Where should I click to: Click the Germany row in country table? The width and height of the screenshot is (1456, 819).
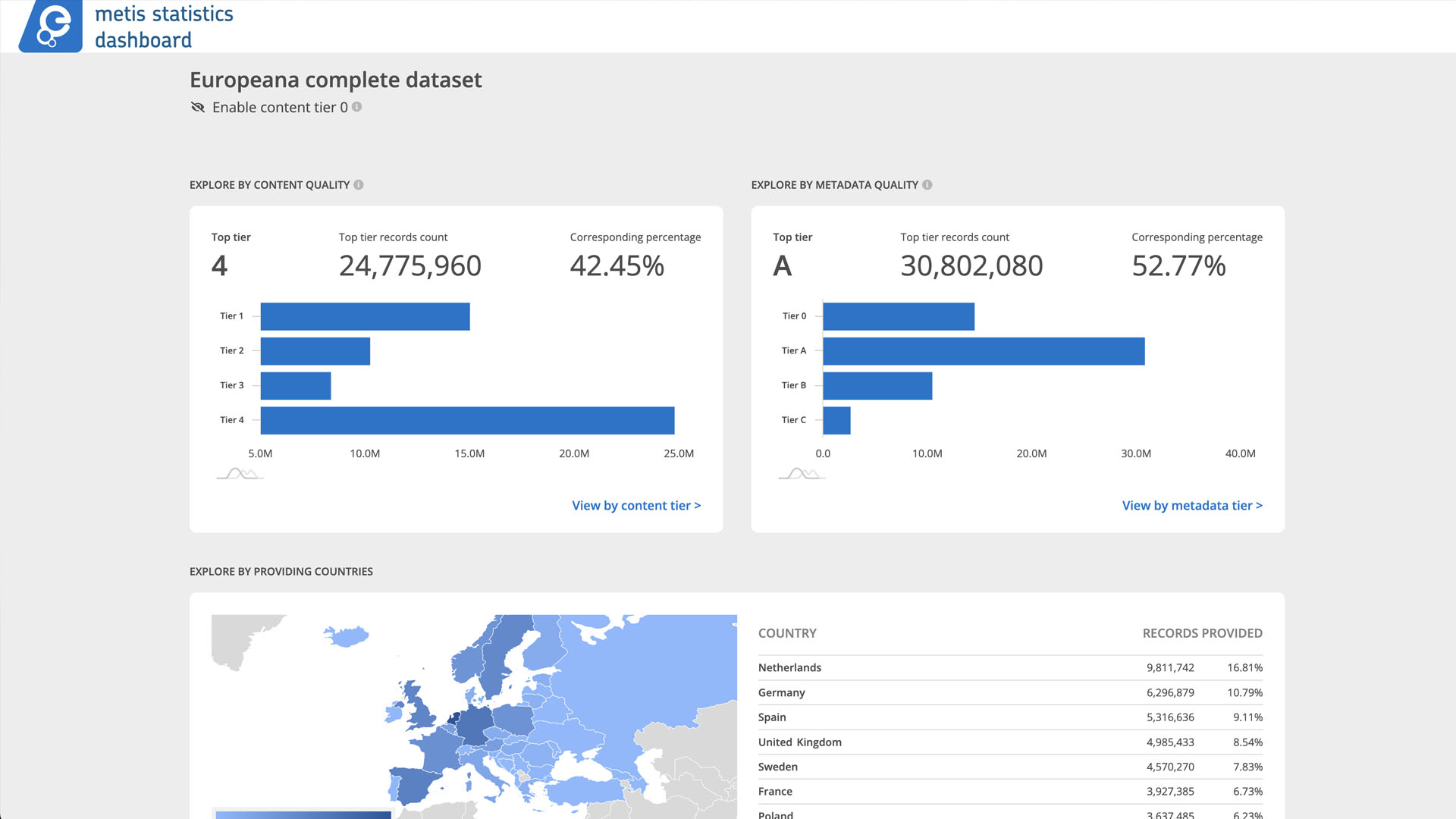pyautogui.click(x=1010, y=692)
